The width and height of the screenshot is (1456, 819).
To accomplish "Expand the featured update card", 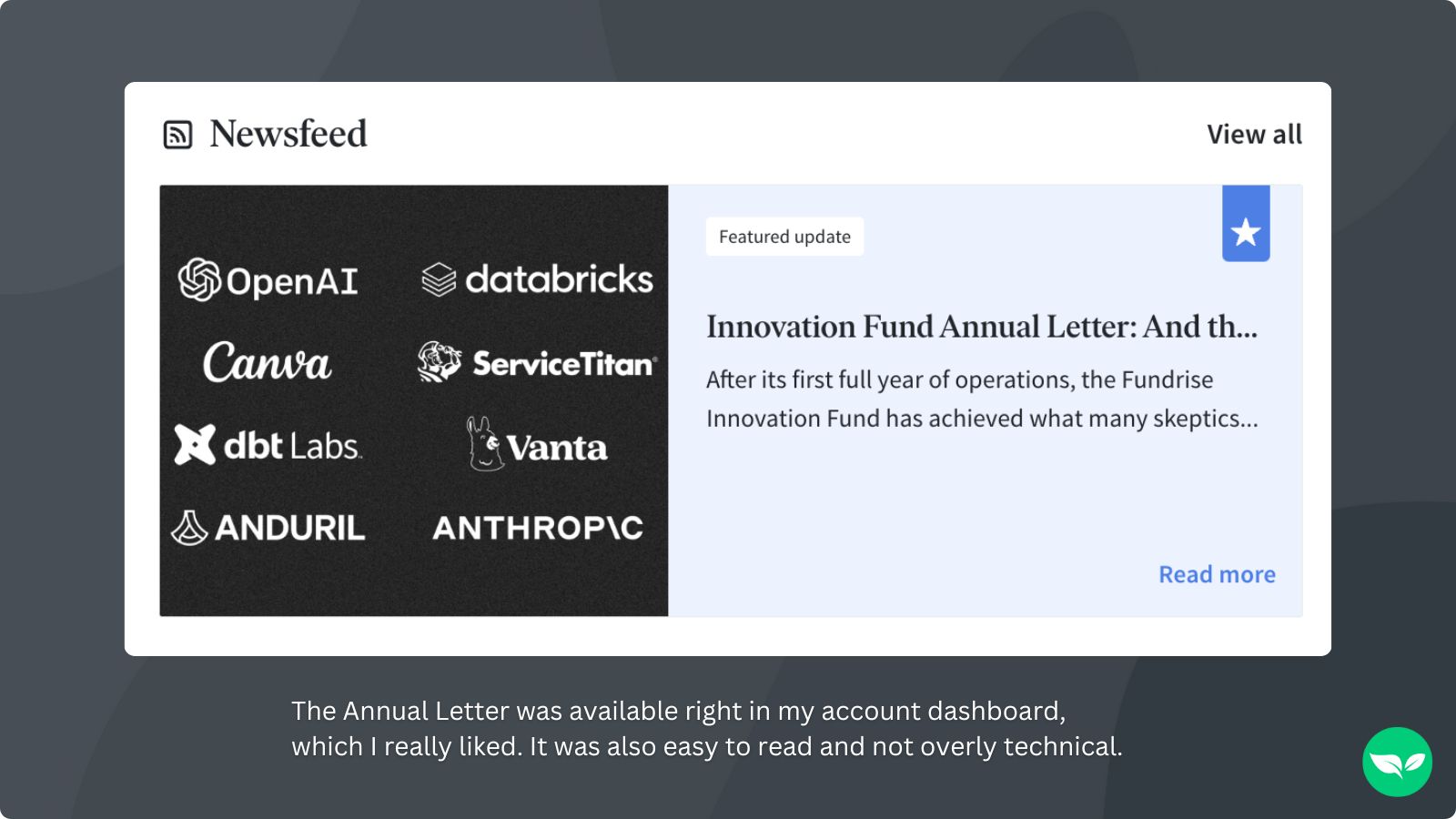I will [x=982, y=400].
